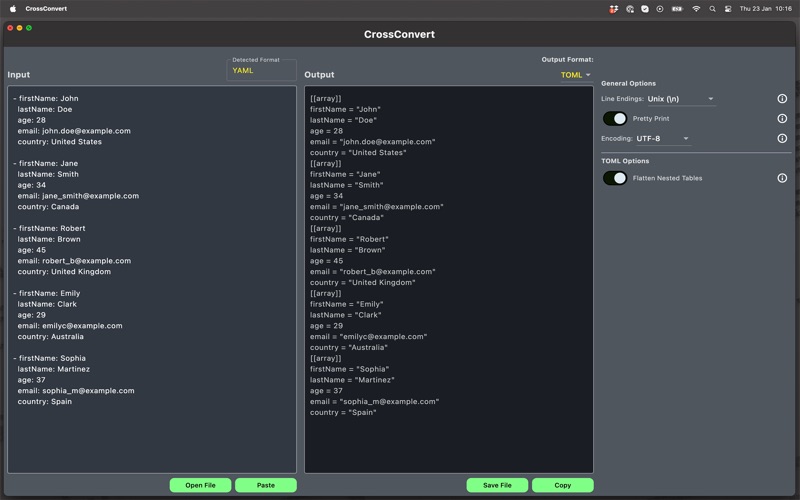
Task: Click output line 'lastName = "Clark"'
Action: [346, 315]
